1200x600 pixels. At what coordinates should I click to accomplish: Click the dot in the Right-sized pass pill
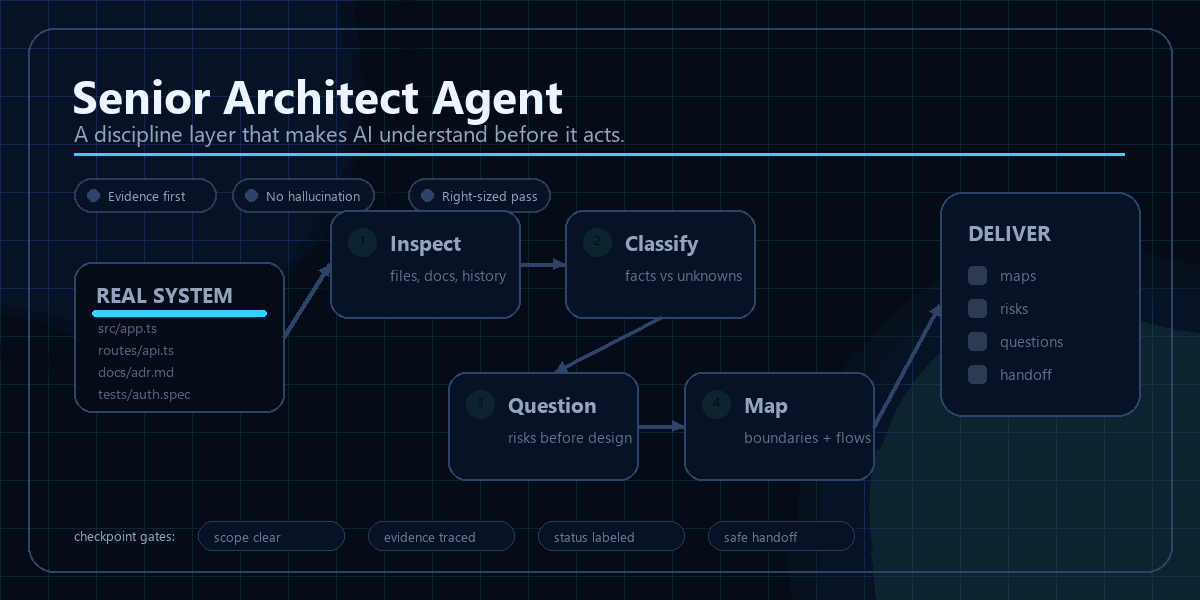pos(428,196)
